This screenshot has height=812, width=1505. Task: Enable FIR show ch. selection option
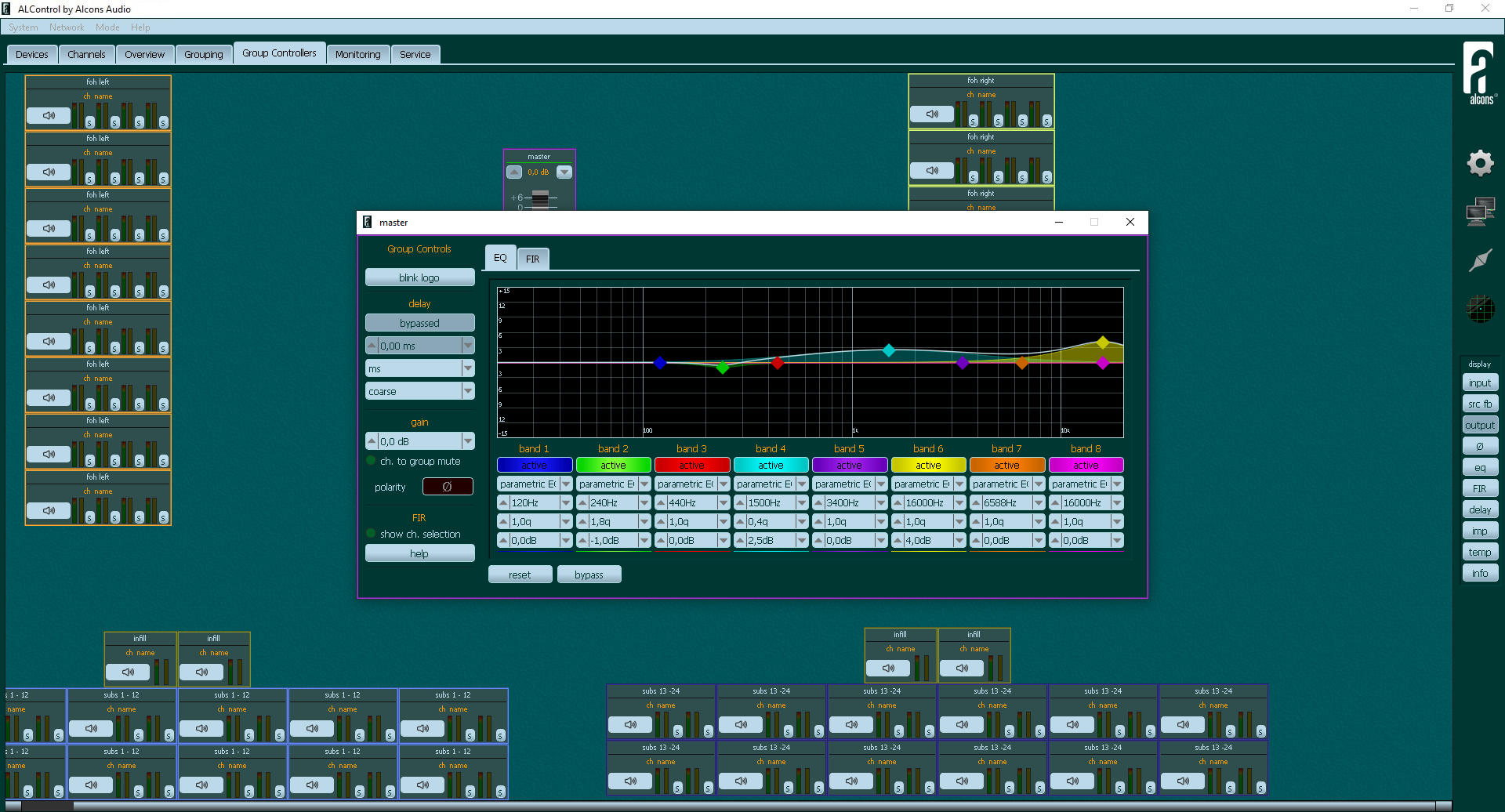[372, 534]
